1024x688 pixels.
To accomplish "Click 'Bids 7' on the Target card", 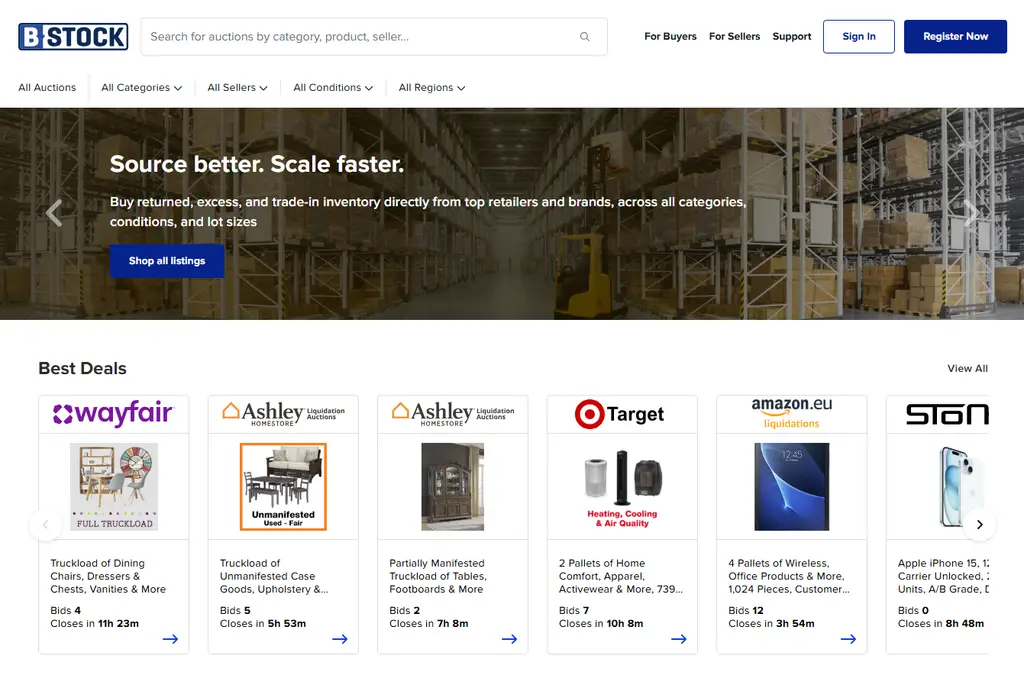I will (573, 610).
